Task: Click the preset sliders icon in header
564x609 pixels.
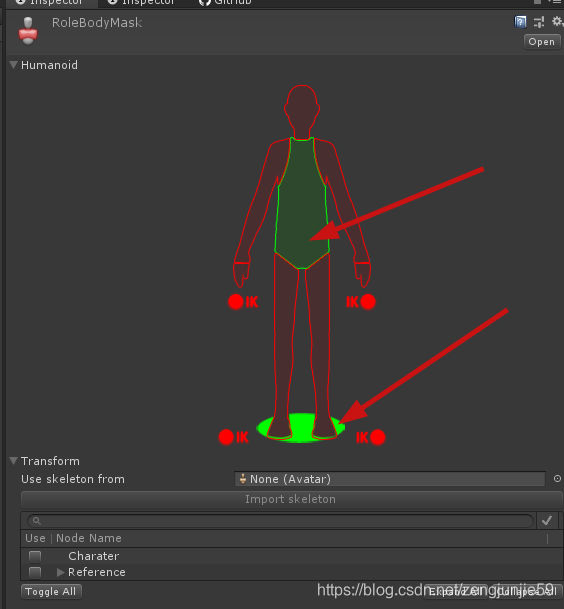Action: point(539,22)
